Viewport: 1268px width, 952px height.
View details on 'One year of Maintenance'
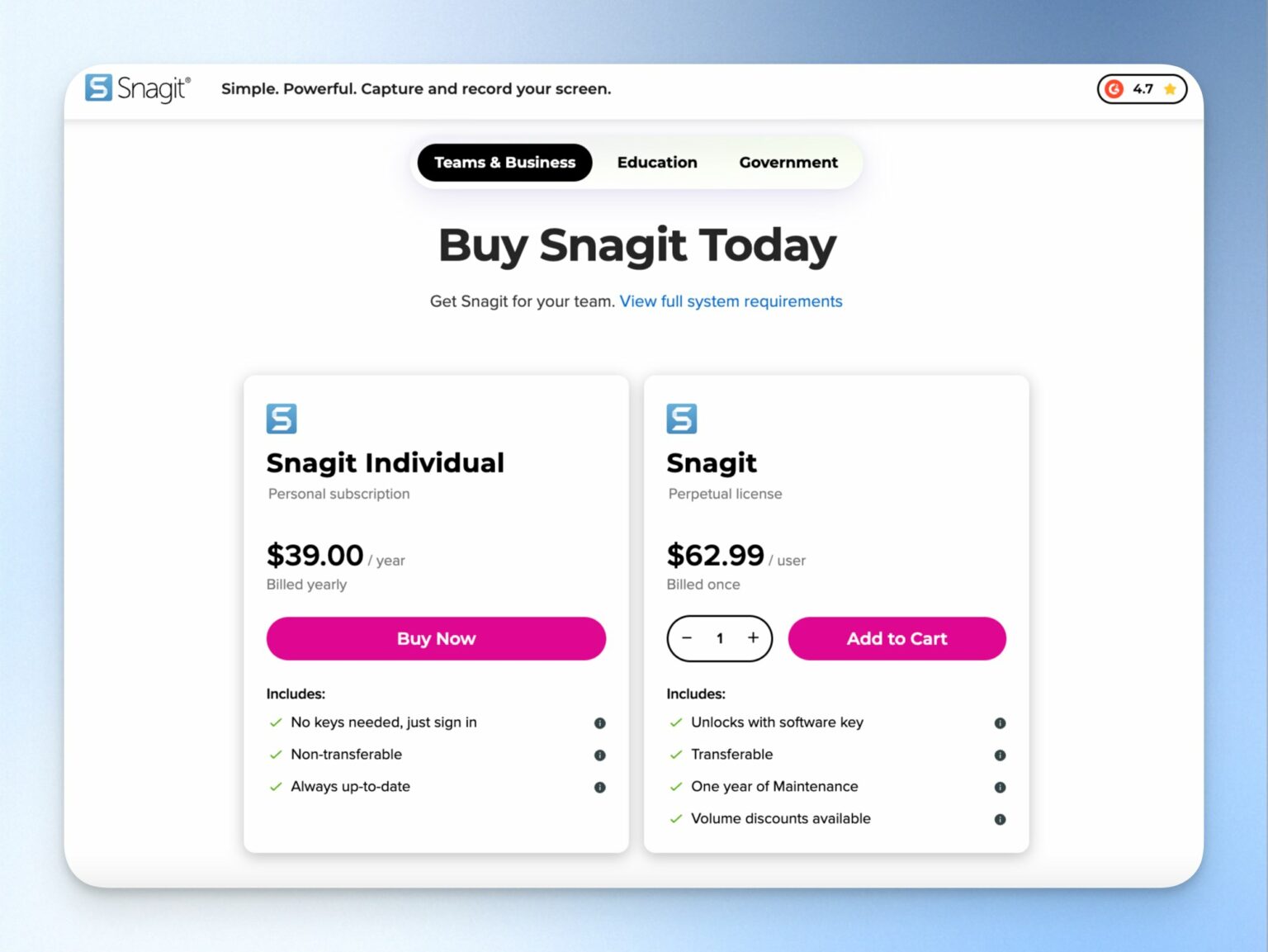point(1000,787)
